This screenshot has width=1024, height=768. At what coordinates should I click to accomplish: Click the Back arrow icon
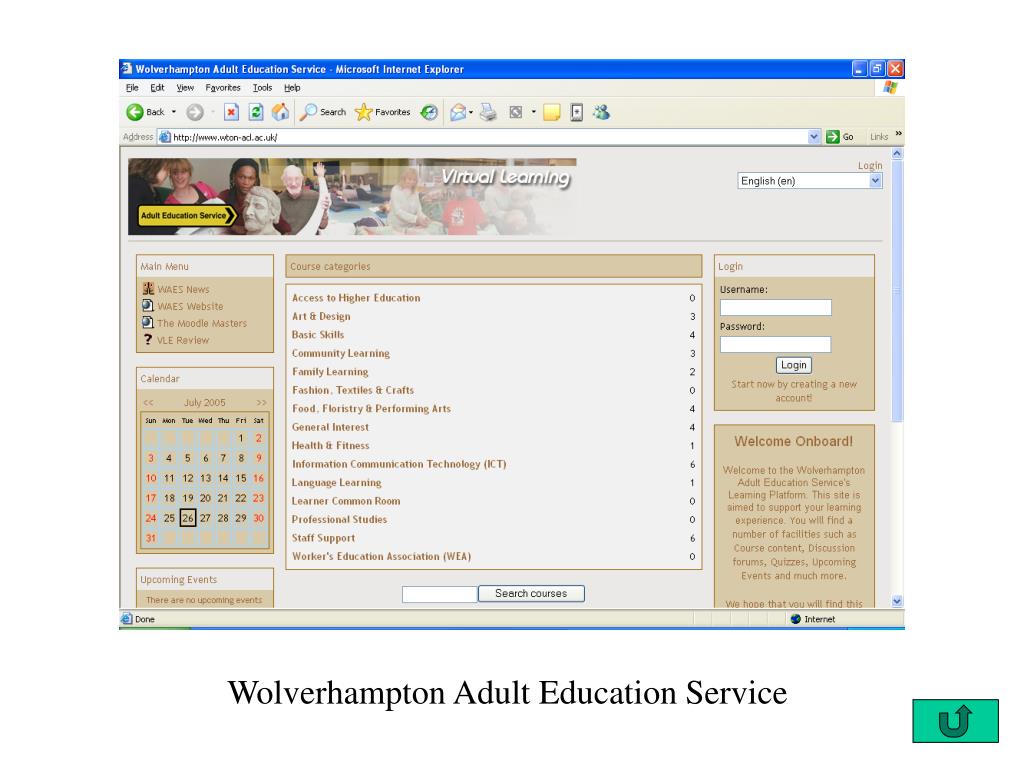click(135, 112)
